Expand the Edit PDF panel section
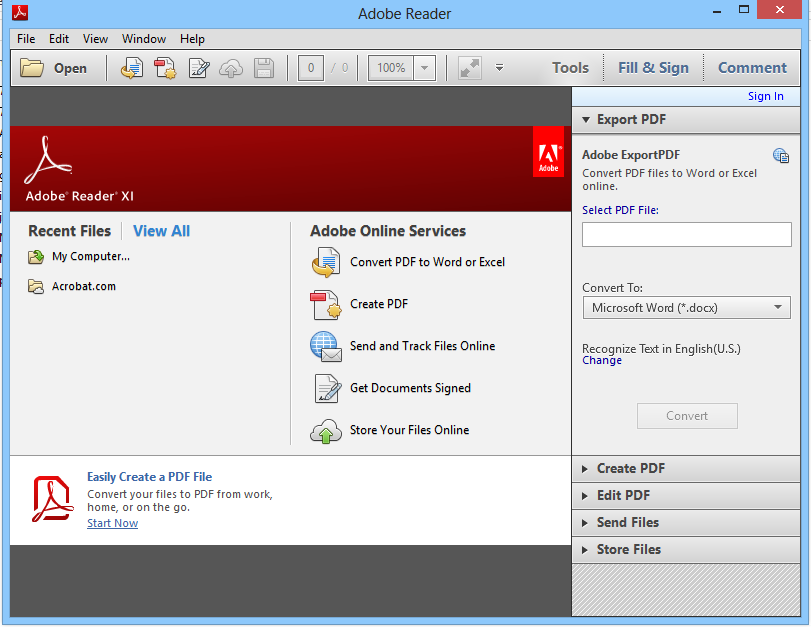 point(686,496)
